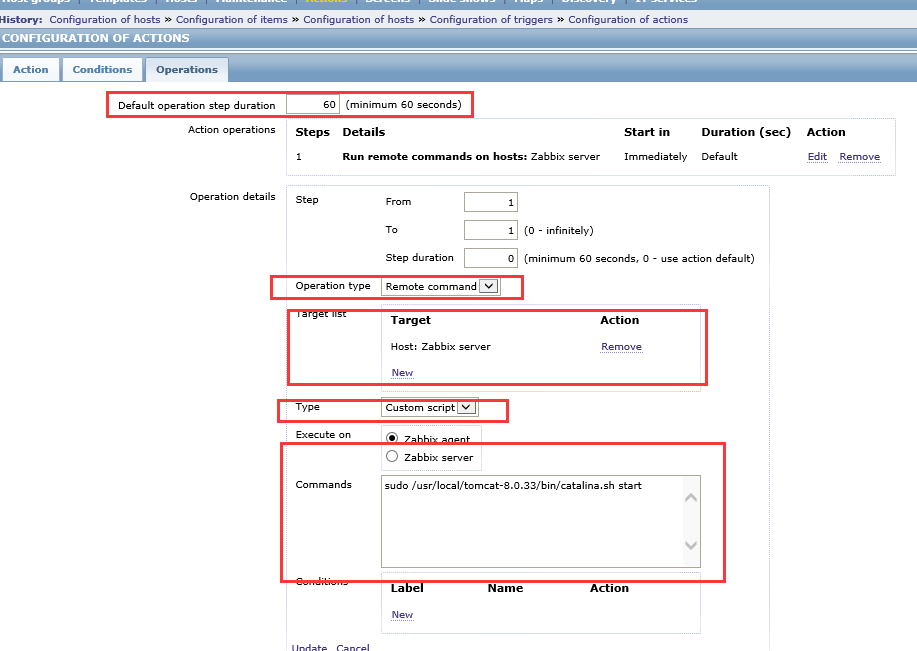Edit the Run remote commands operation
This screenshot has height=651, width=917.
coord(817,157)
